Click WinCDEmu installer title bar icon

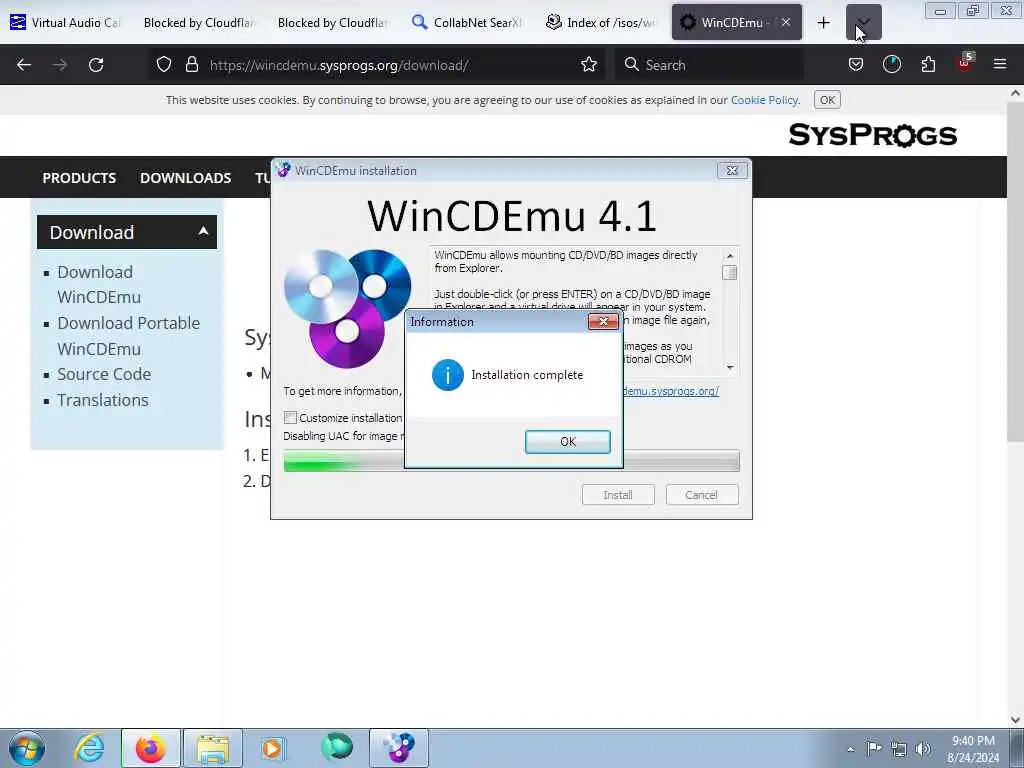click(x=283, y=170)
